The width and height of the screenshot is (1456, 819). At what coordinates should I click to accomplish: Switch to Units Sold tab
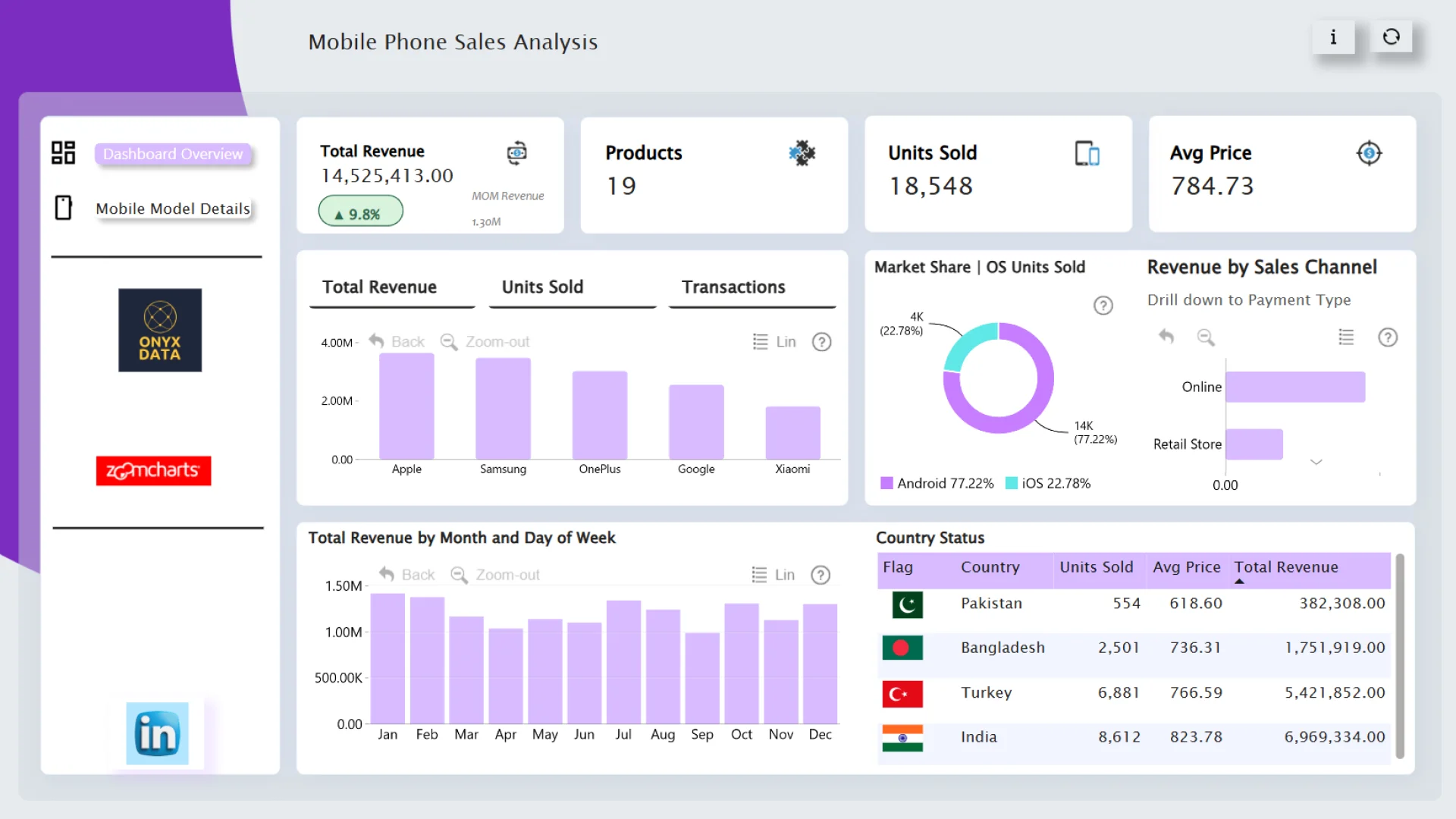(542, 287)
